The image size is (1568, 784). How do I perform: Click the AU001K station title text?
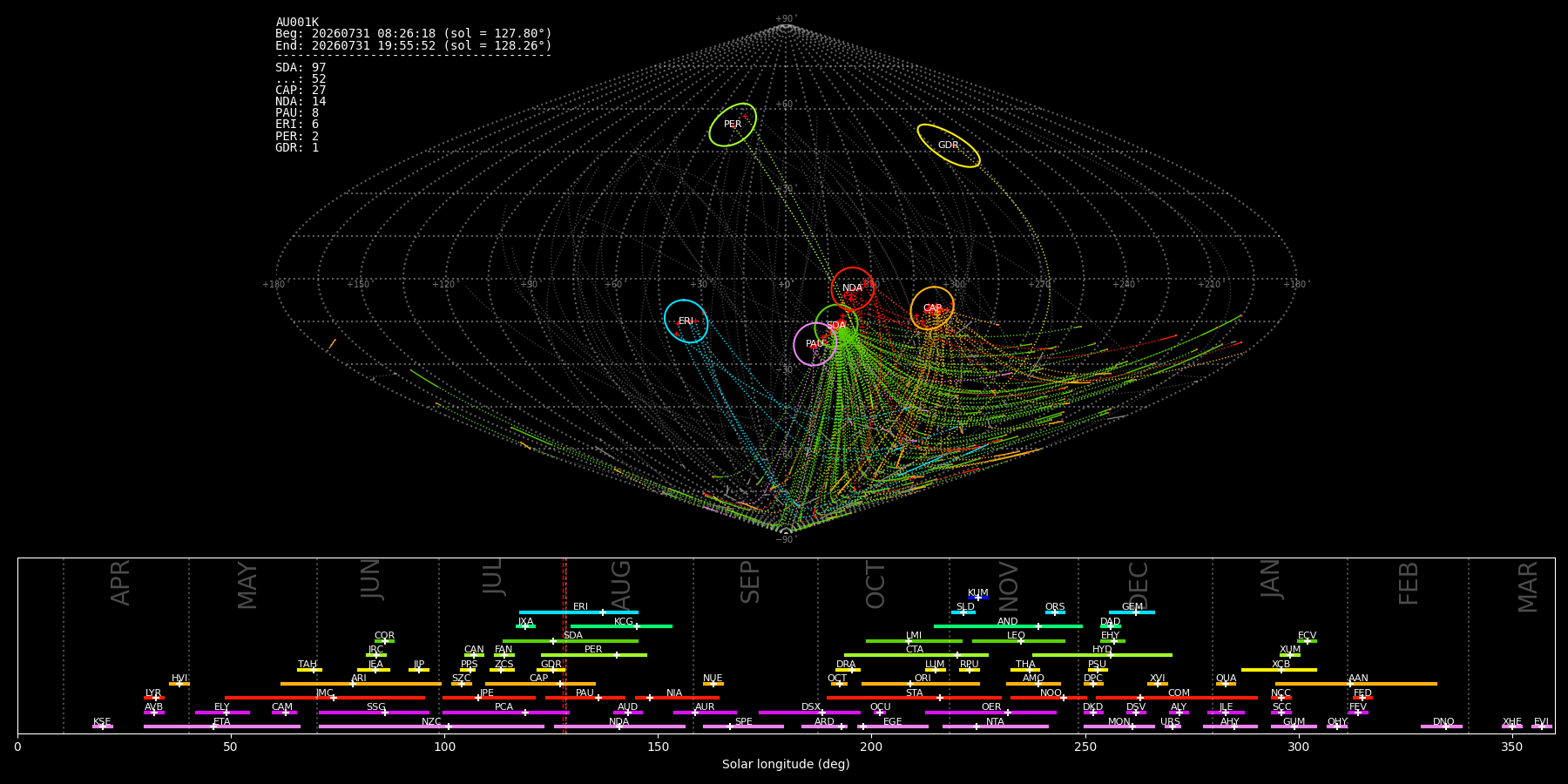[x=297, y=23]
